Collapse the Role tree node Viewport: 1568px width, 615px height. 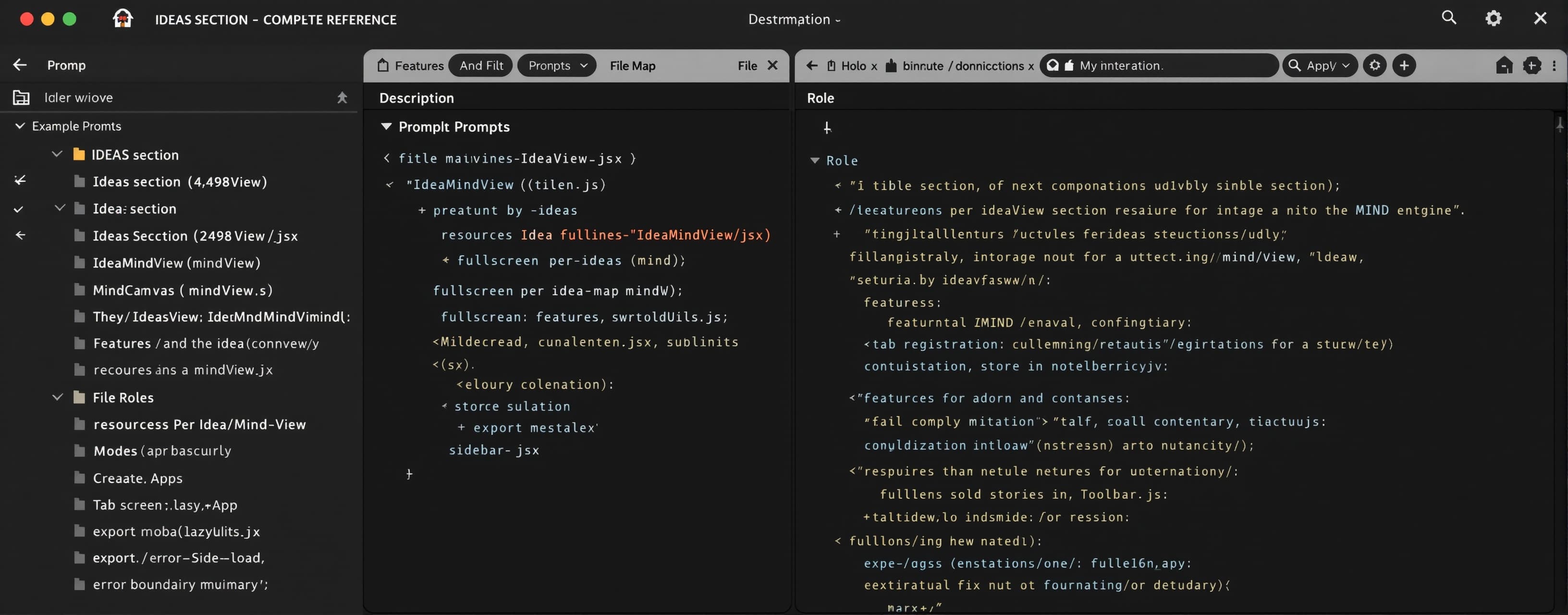point(814,160)
